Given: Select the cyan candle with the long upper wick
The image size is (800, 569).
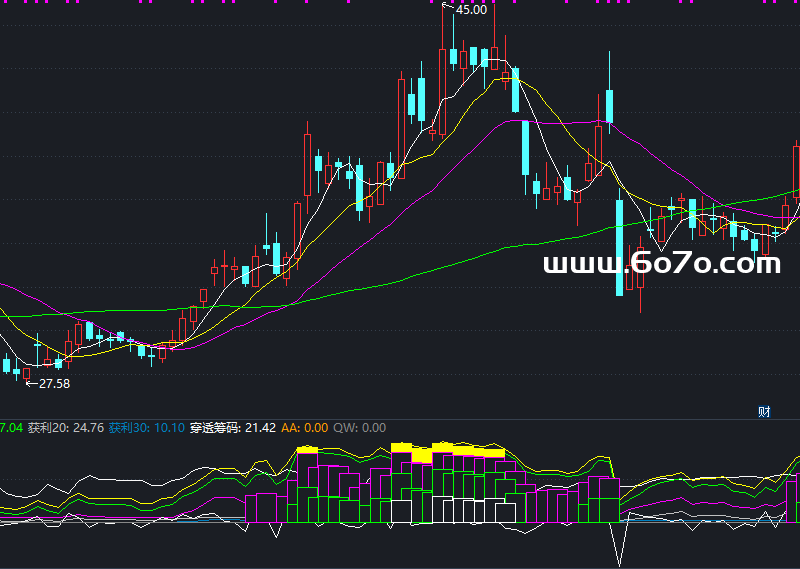Looking at the screenshot, I should [608, 105].
